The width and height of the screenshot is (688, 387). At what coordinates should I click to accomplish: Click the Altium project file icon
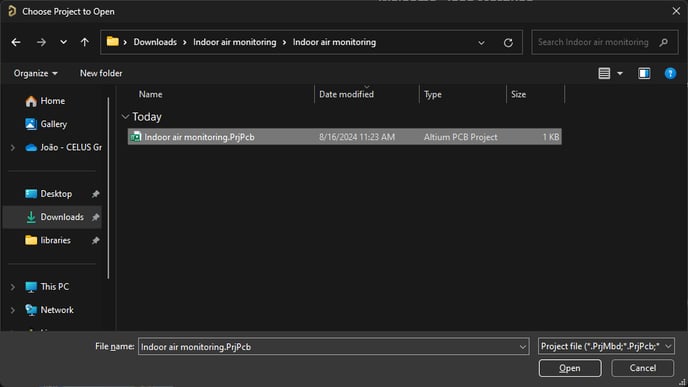pos(136,137)
